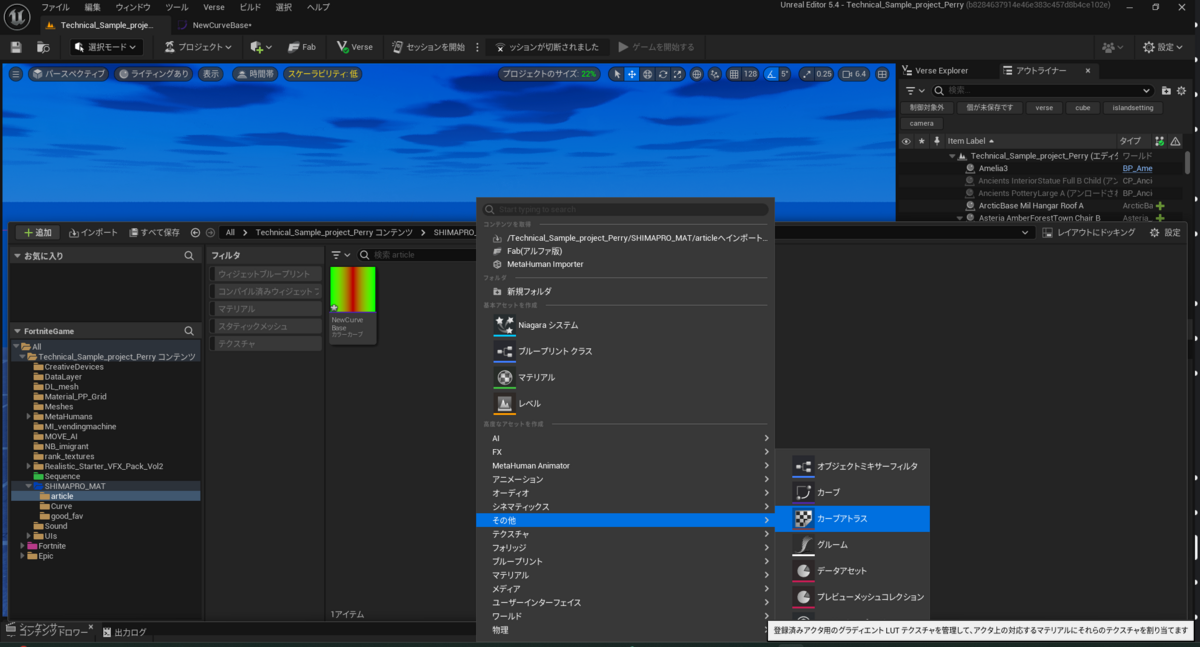Viewport: 1200px width, 647px height.
Task: Expand the MetaHumans folder
Action: point(29,416)
